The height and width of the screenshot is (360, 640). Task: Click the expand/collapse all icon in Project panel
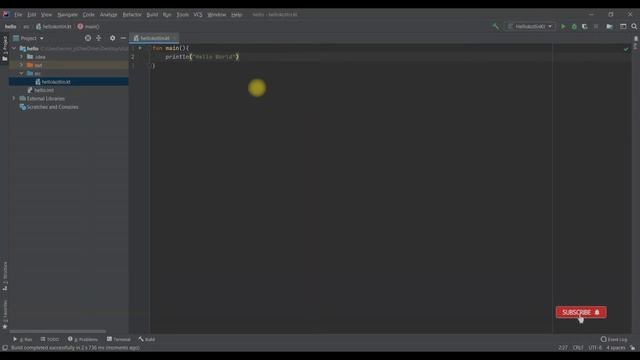click(x=99, y=38)
